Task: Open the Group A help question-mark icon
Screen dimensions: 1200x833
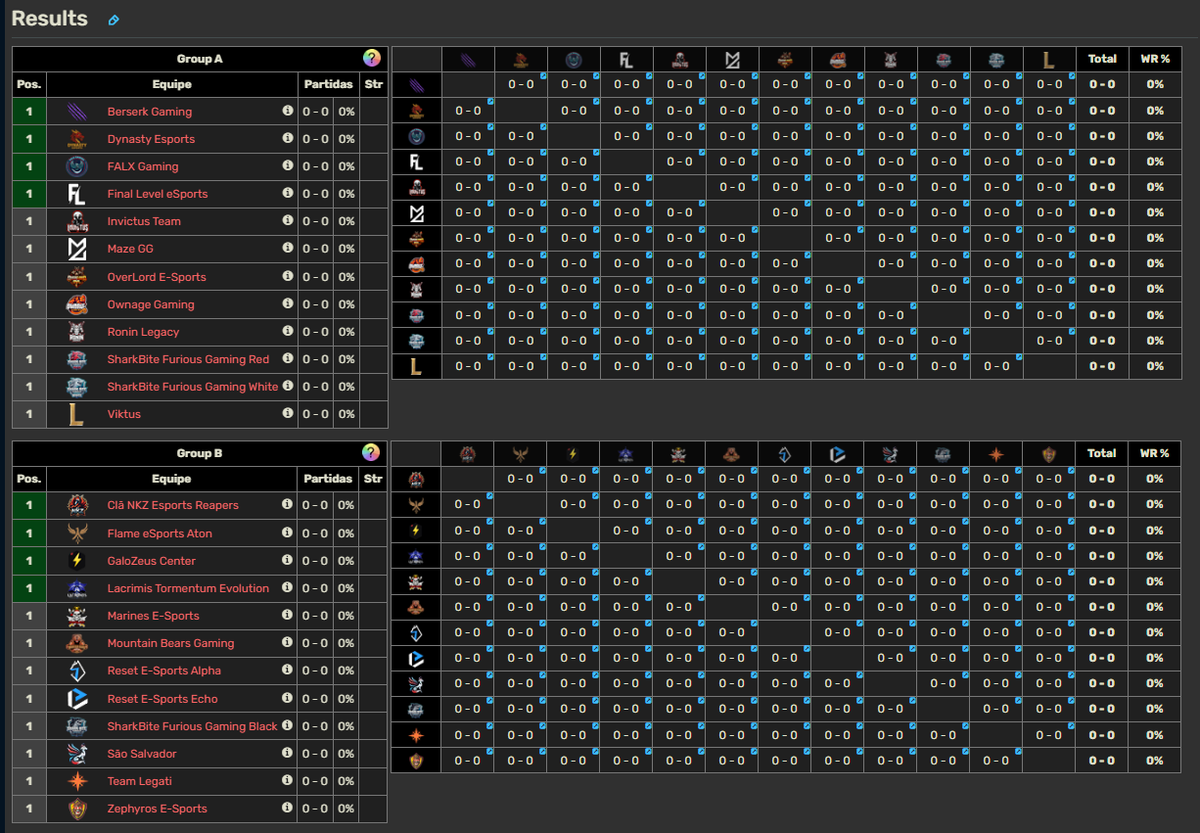Action: pos(371,58)
